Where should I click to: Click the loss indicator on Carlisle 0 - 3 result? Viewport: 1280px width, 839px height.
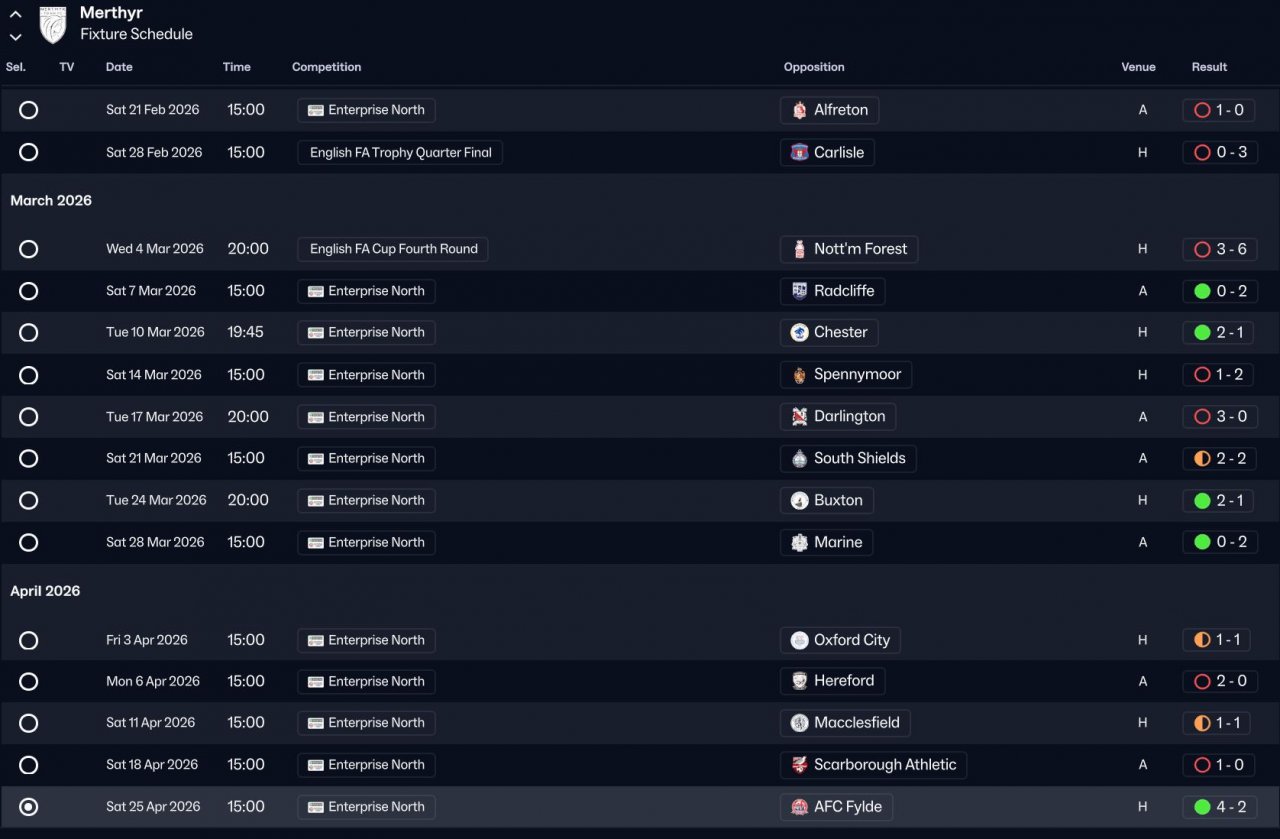(x=1202, y=152)
